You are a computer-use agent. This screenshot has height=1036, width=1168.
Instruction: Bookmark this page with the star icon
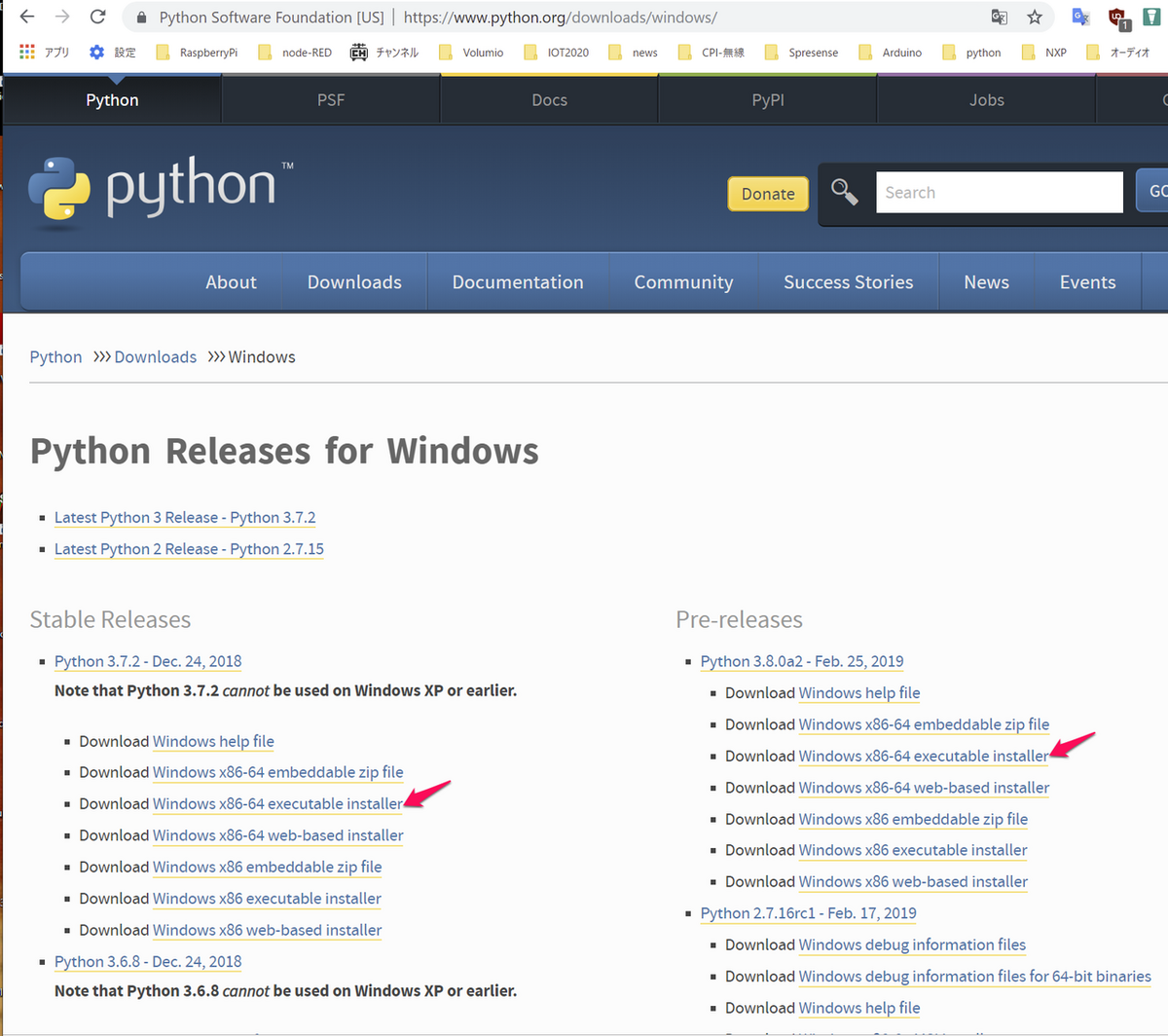1035,17
